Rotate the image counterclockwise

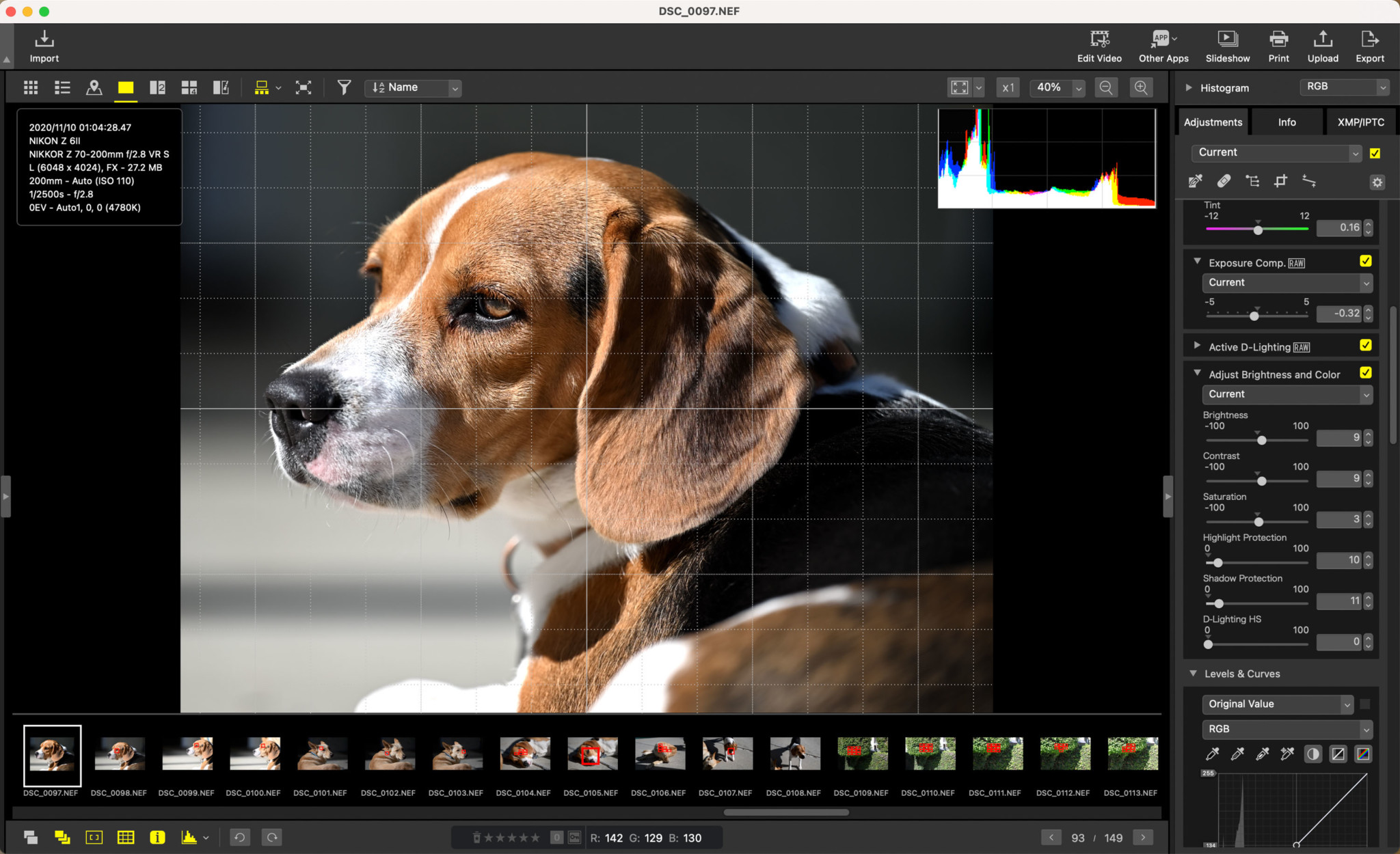(x=239, y=837)
